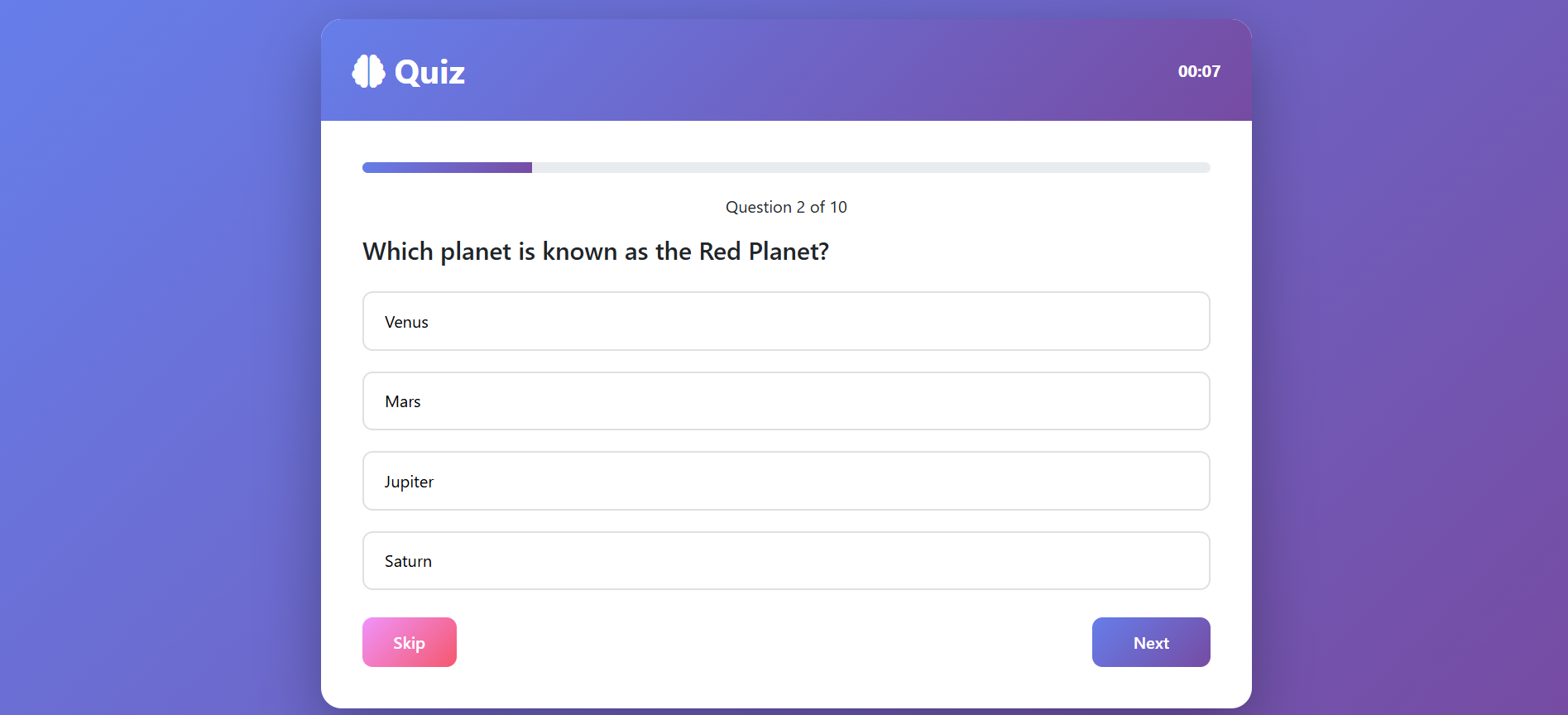Click the 00:07 timer display

1199,72
